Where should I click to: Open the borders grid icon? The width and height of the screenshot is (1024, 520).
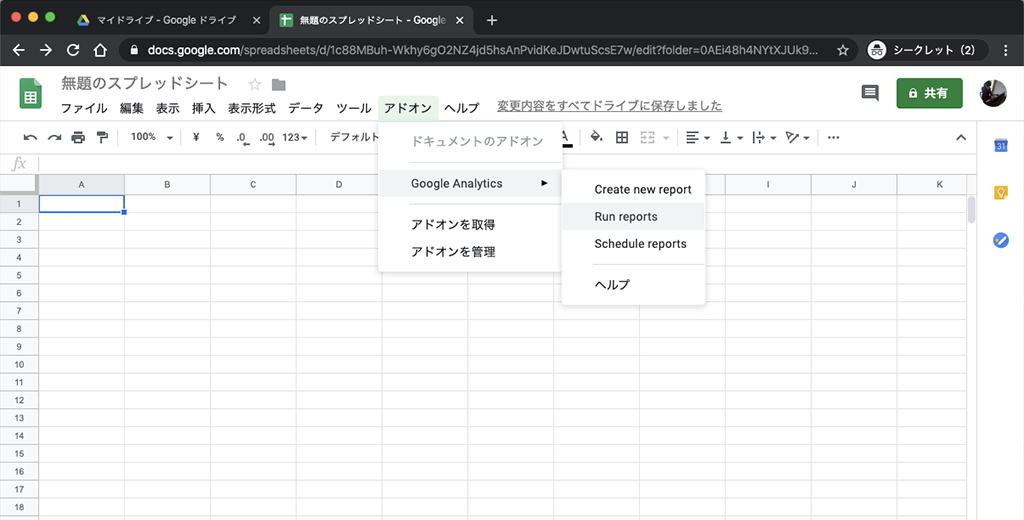[622, 137]
